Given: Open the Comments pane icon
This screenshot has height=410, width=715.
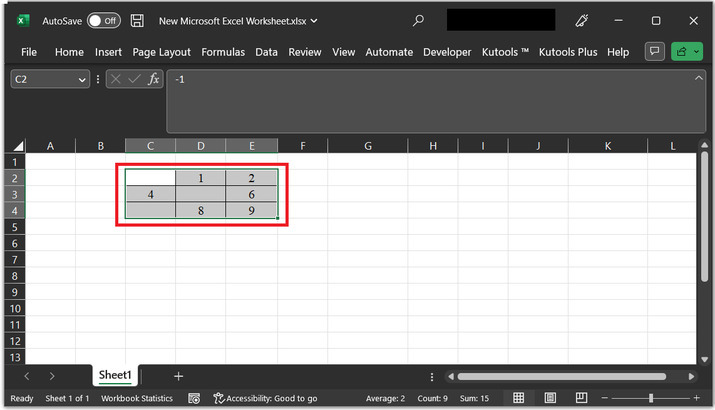Looking at the screenshot, I should pos(655,52).
